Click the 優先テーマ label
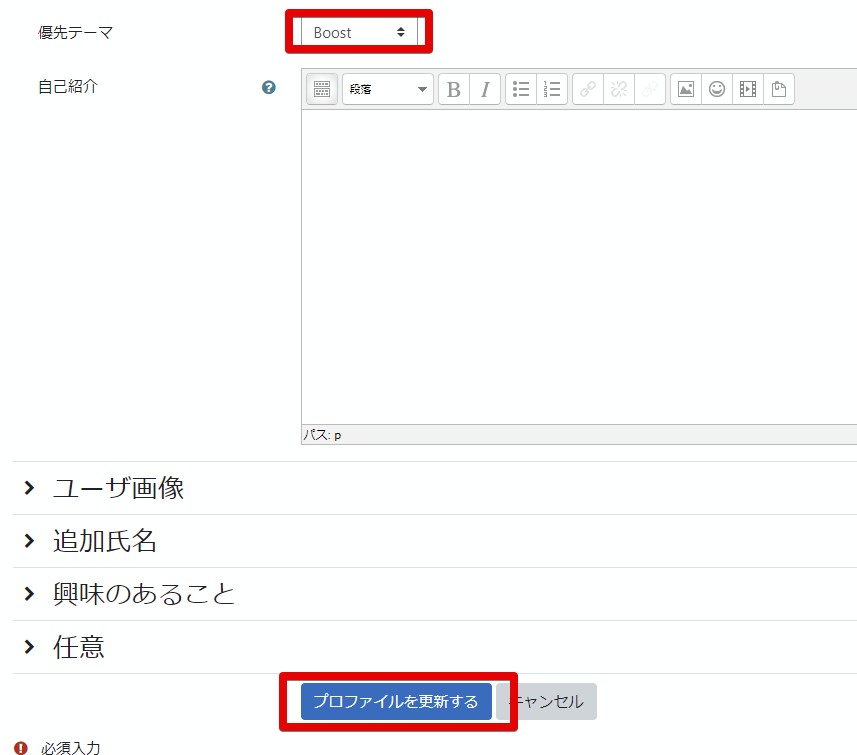The width and height of the screenshot is (857, 755). coord(75,32)
